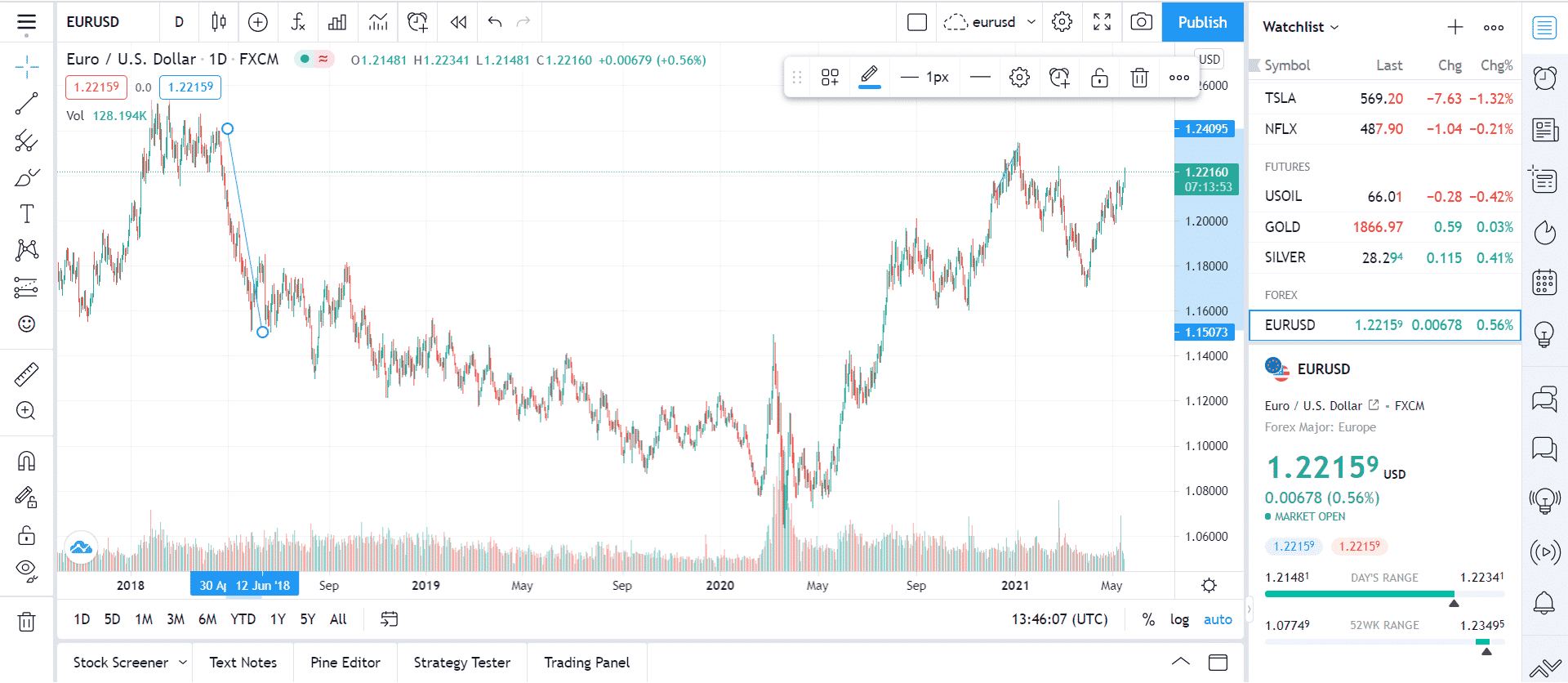The height and width of the screenshot is (683, 1568).
Task: Open the emoji icons tool
Action: click(26, 324)
